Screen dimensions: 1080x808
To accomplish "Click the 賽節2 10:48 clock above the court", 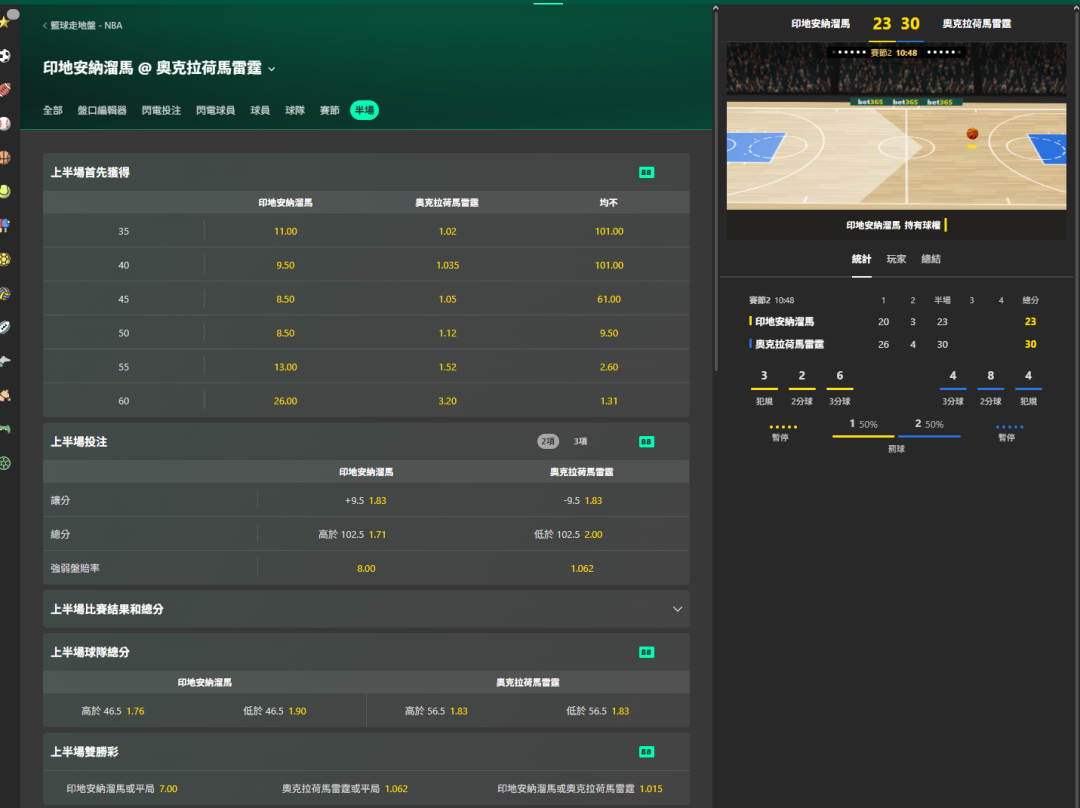I will point(893,53).
